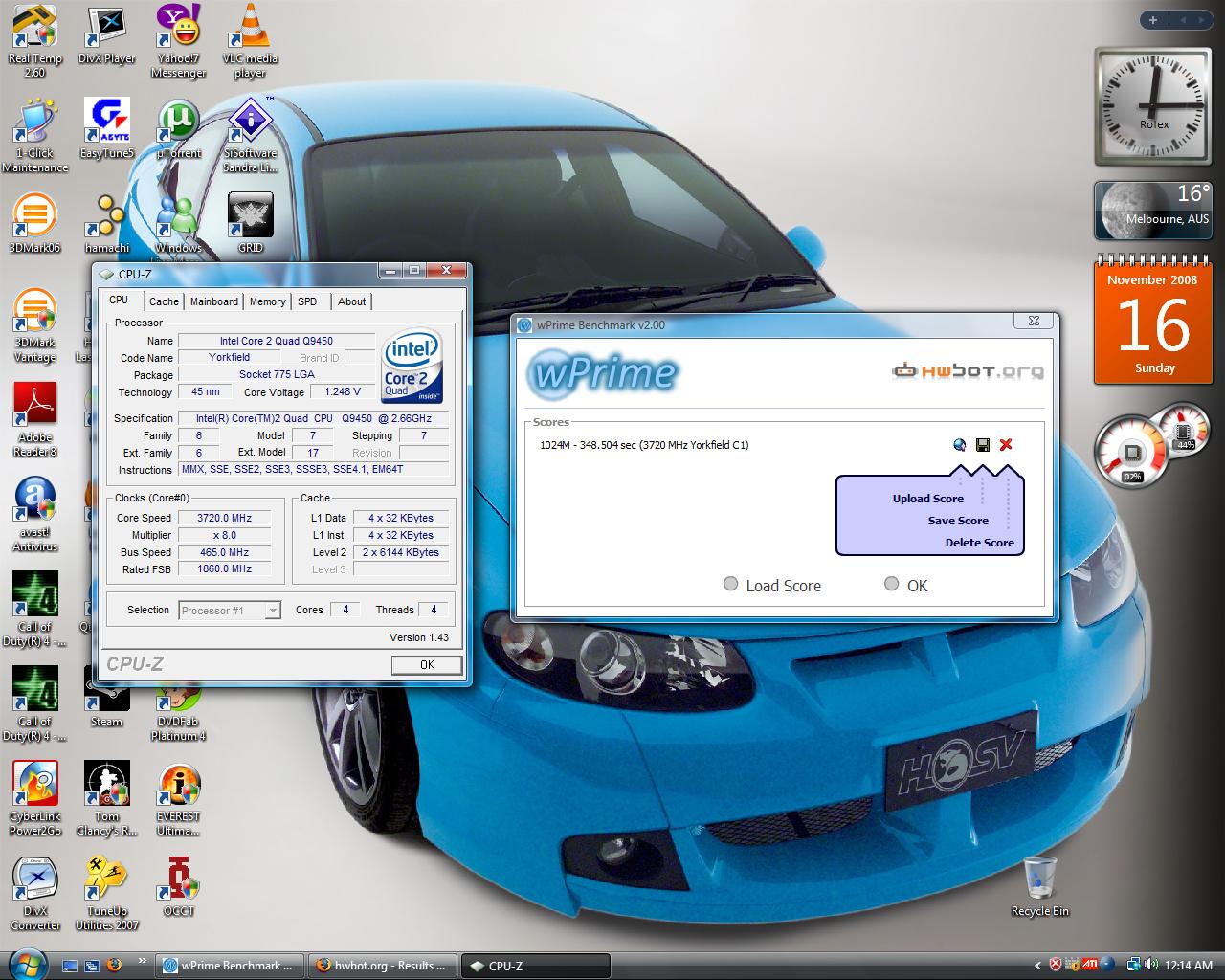Launch the GRID game shortcut
Viewport: 1225px width, 980px height.
[250, 224]
